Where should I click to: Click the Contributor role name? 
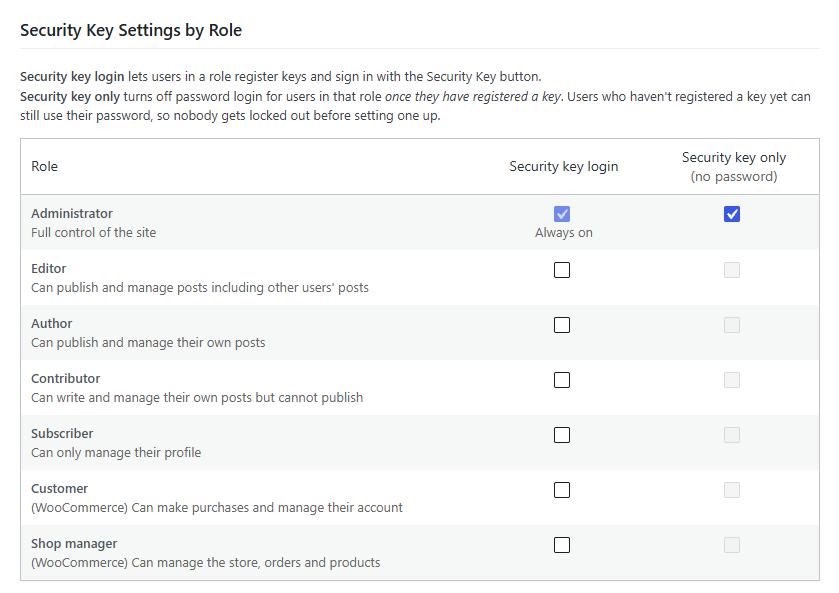tap(66, 379)
